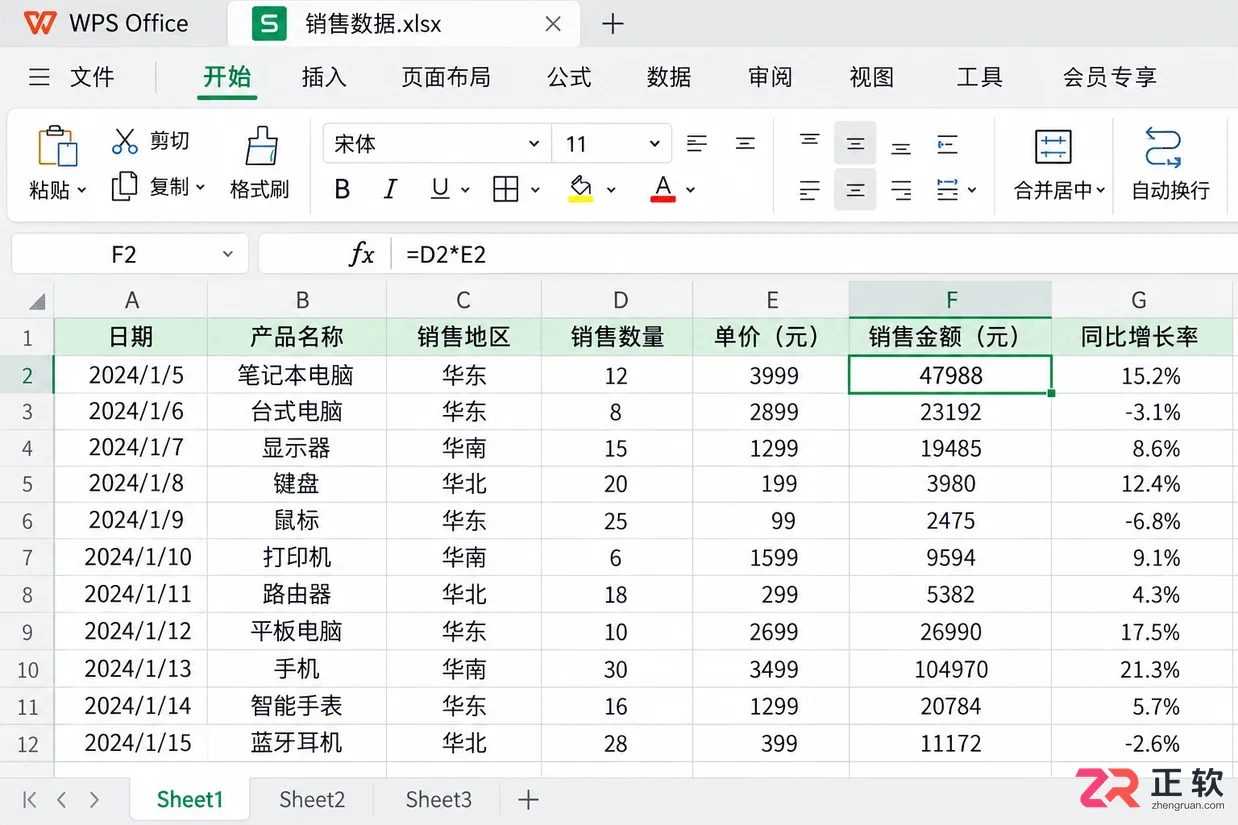
Task: Toggle Italic formatting
Action: [390, 189]
